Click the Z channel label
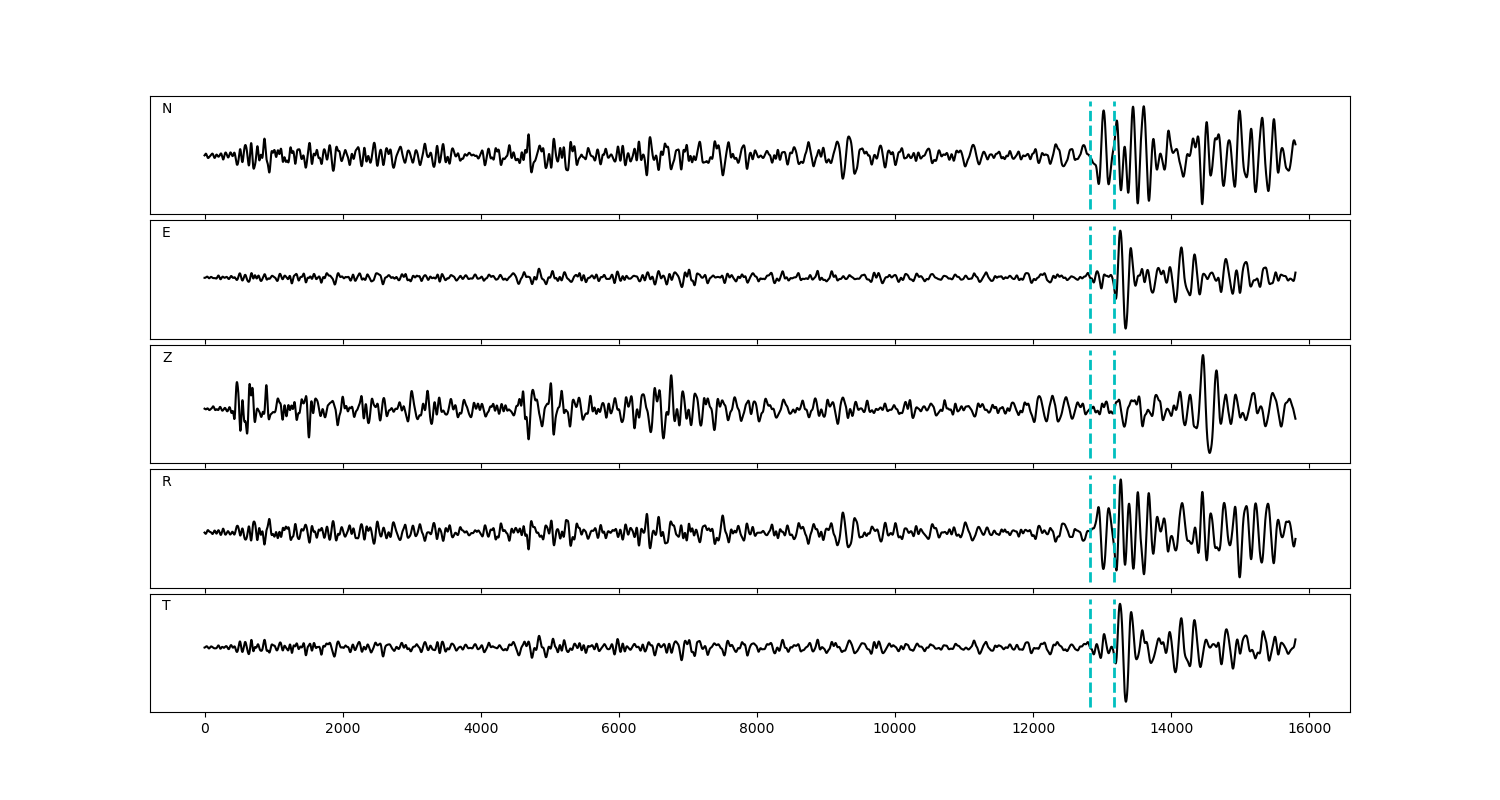 167,358
